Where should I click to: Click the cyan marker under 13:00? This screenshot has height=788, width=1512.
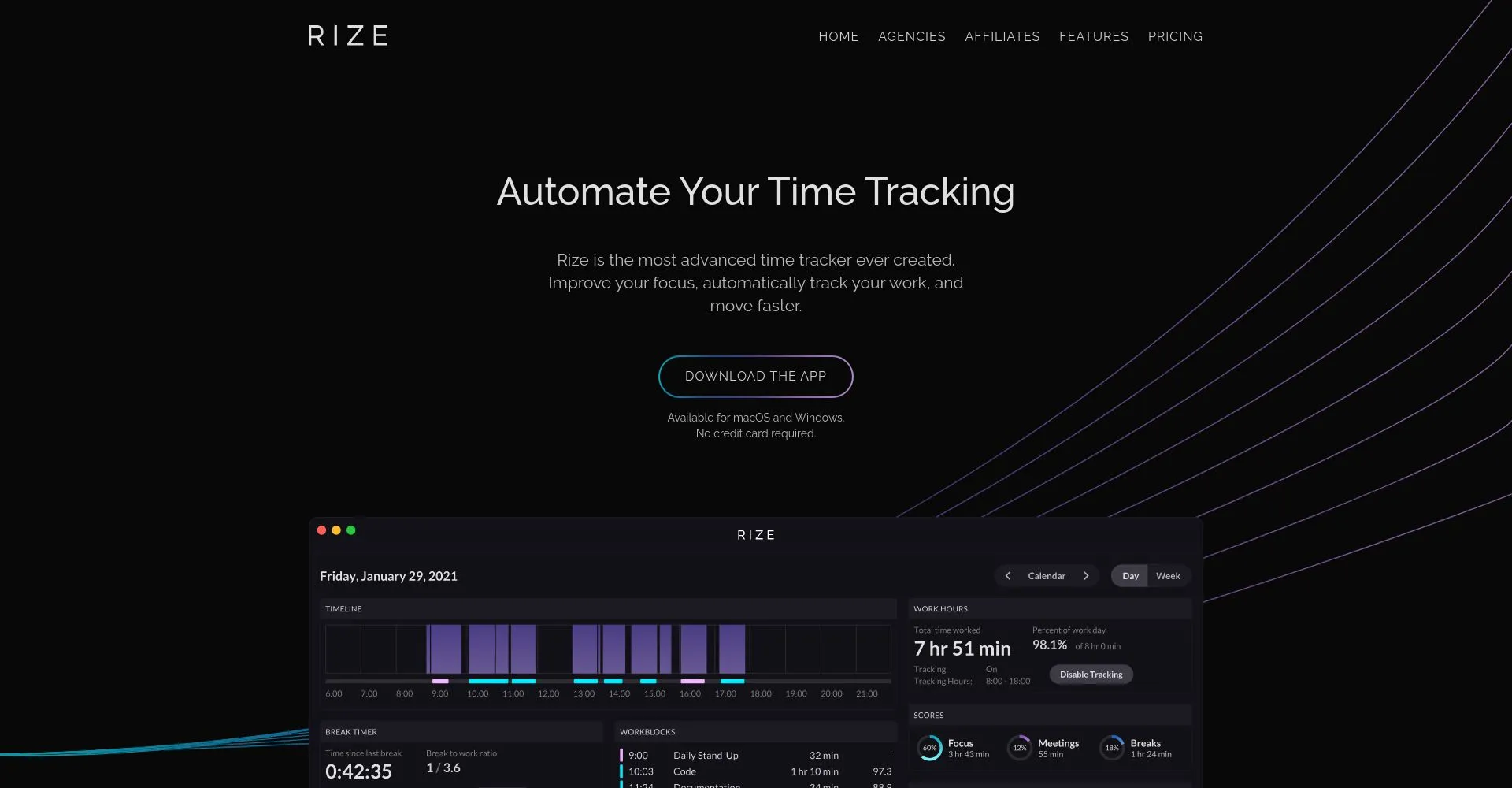tap(586, 681)
